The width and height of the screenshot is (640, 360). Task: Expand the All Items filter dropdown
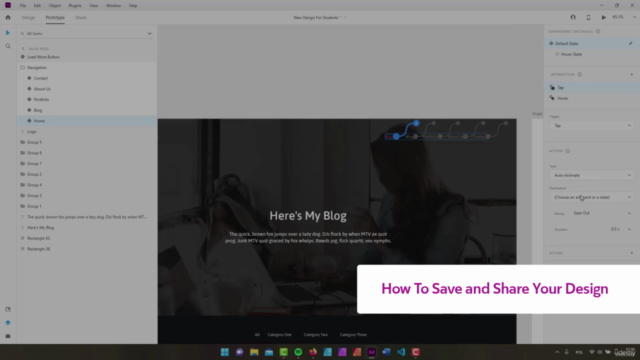tap(149, 33)
